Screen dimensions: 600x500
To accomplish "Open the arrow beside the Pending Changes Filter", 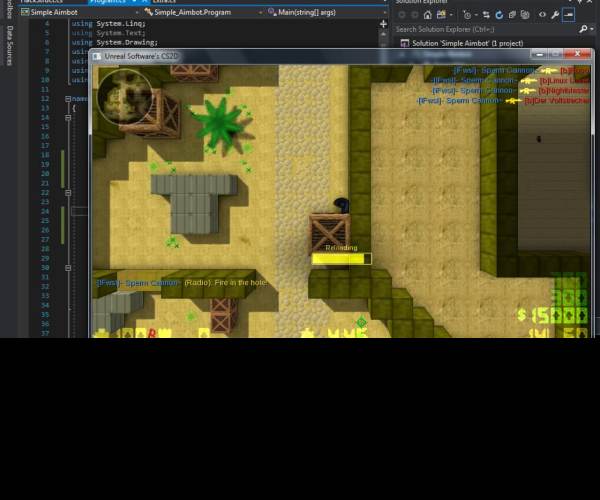I will [x=476, y=15].
